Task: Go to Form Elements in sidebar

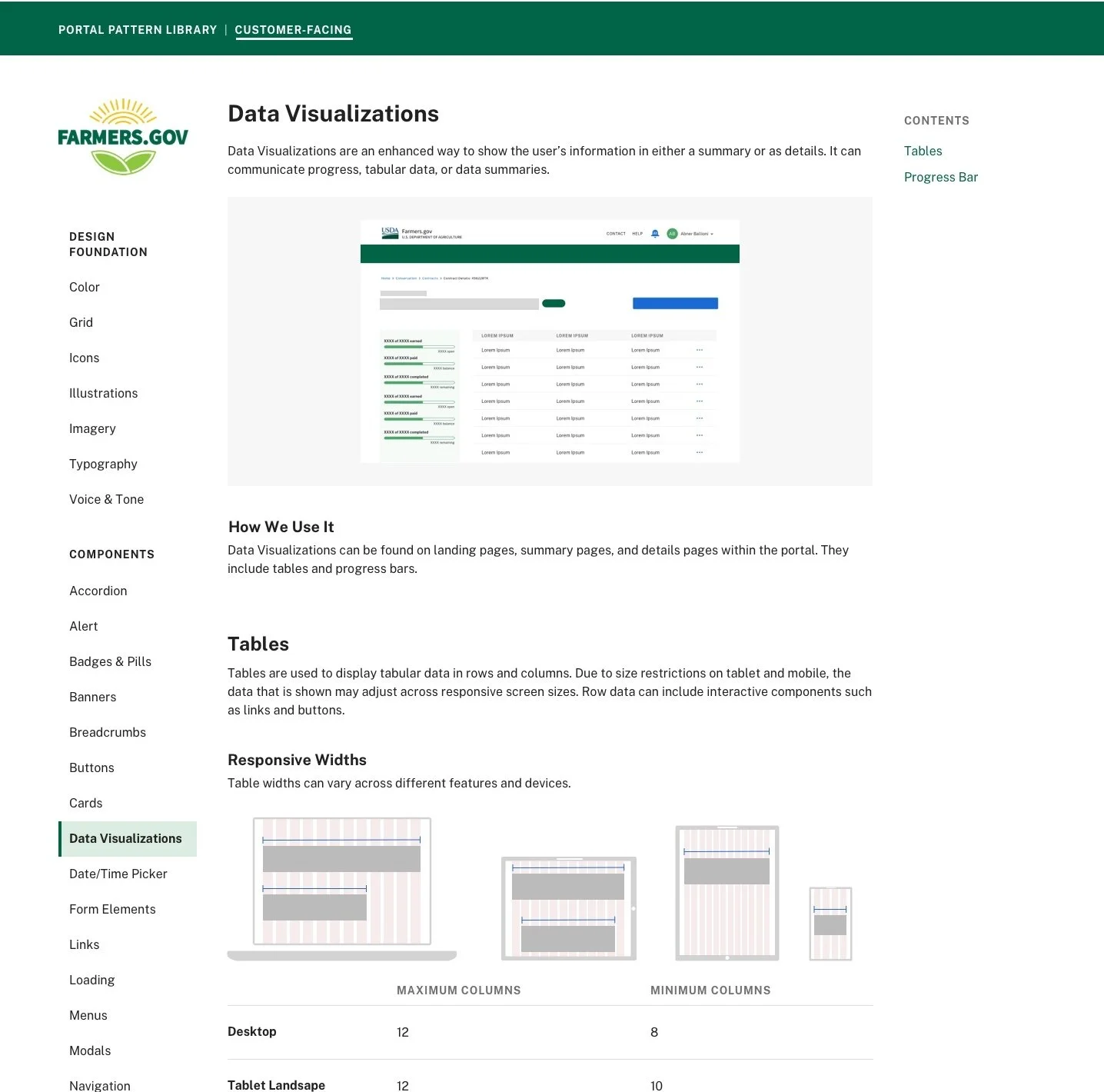Action: coord(112,909)
